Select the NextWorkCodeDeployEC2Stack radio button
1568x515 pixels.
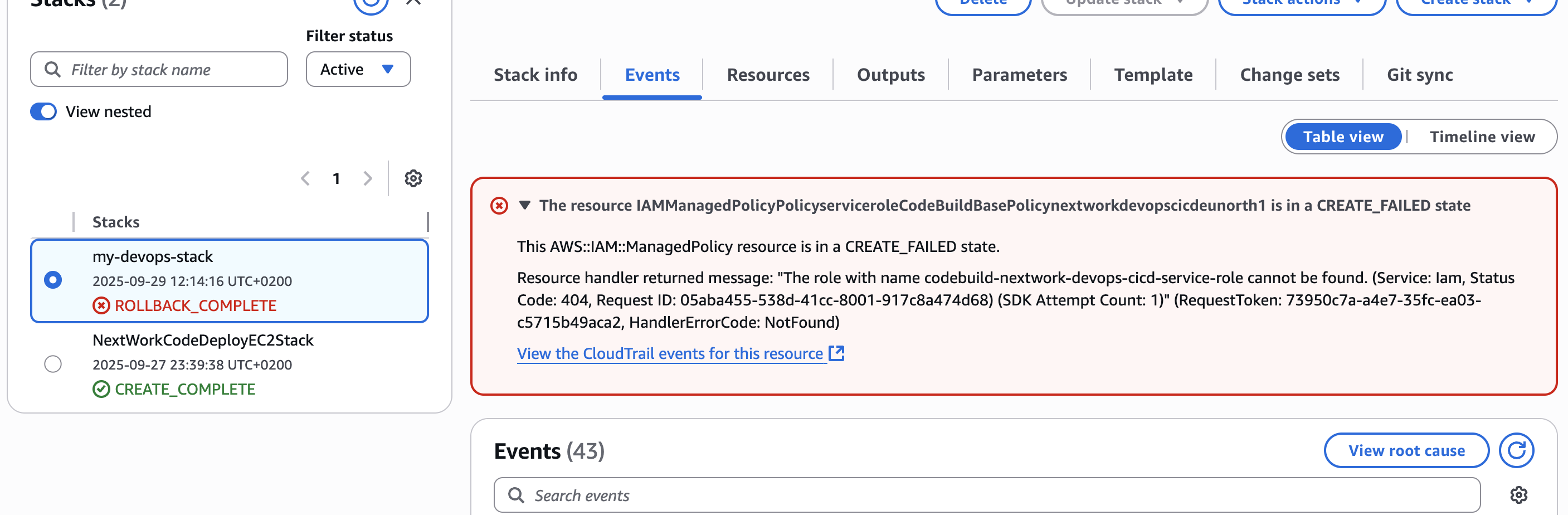(53, 364)
